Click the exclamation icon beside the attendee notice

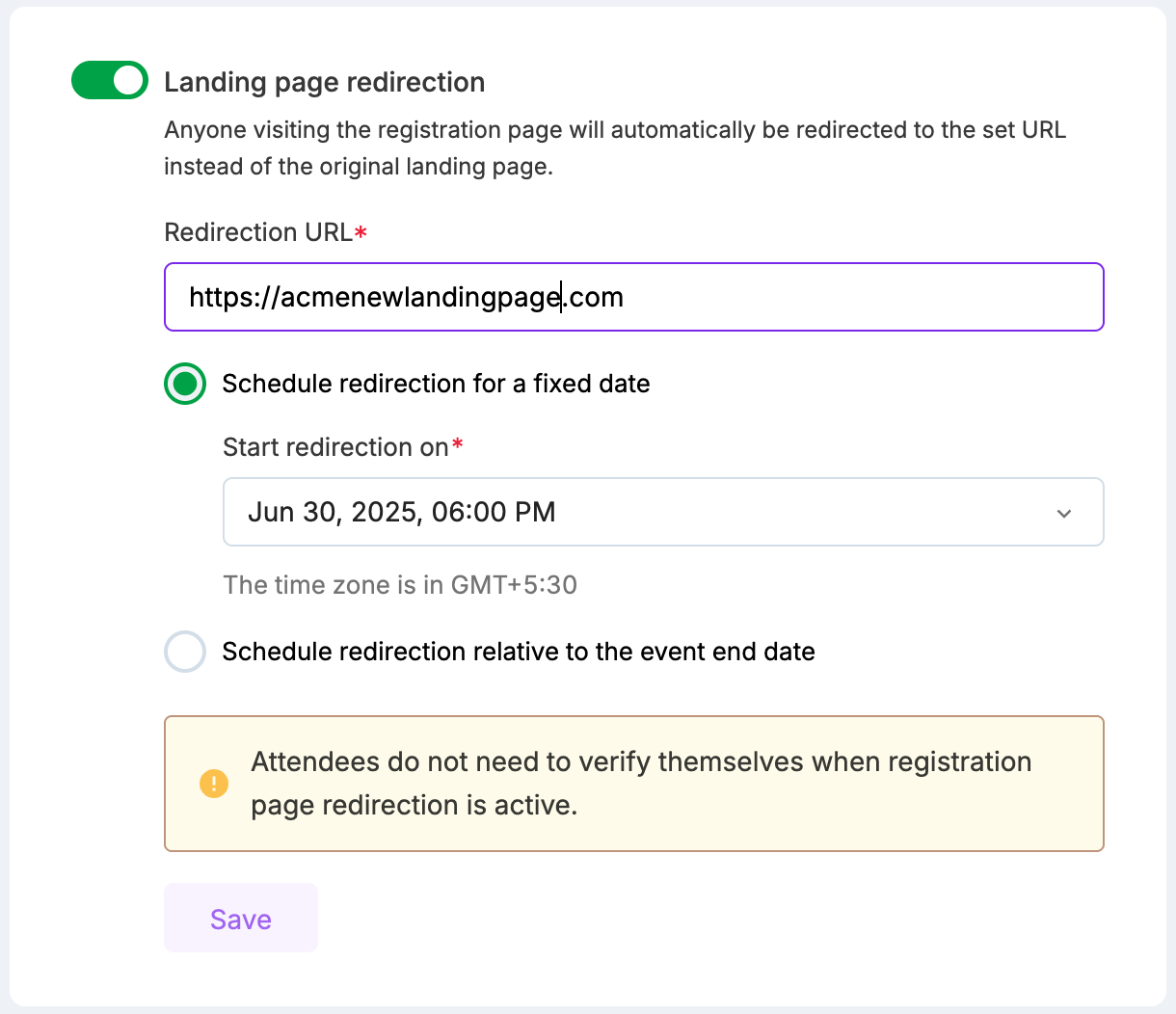(213, 784)
